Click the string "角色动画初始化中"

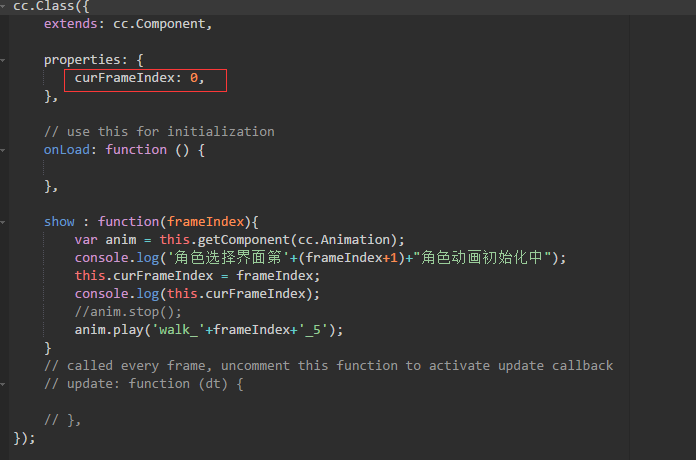tap(482, 258)
